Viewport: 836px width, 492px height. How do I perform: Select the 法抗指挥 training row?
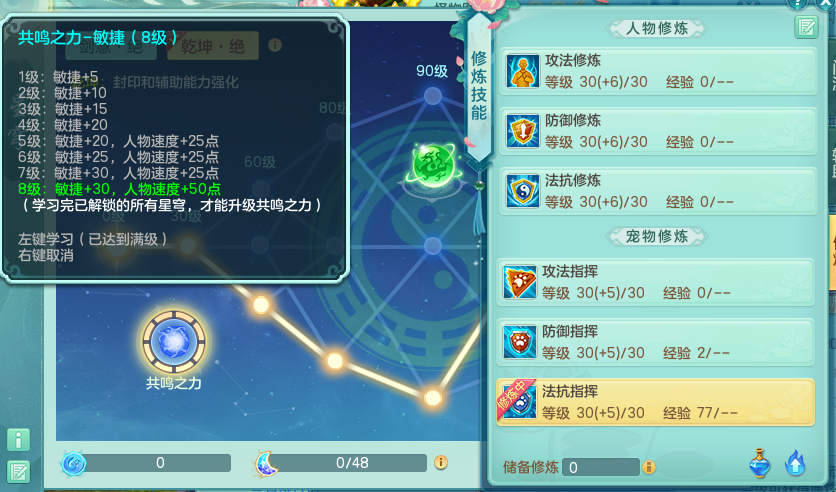(x=655, y=402)
